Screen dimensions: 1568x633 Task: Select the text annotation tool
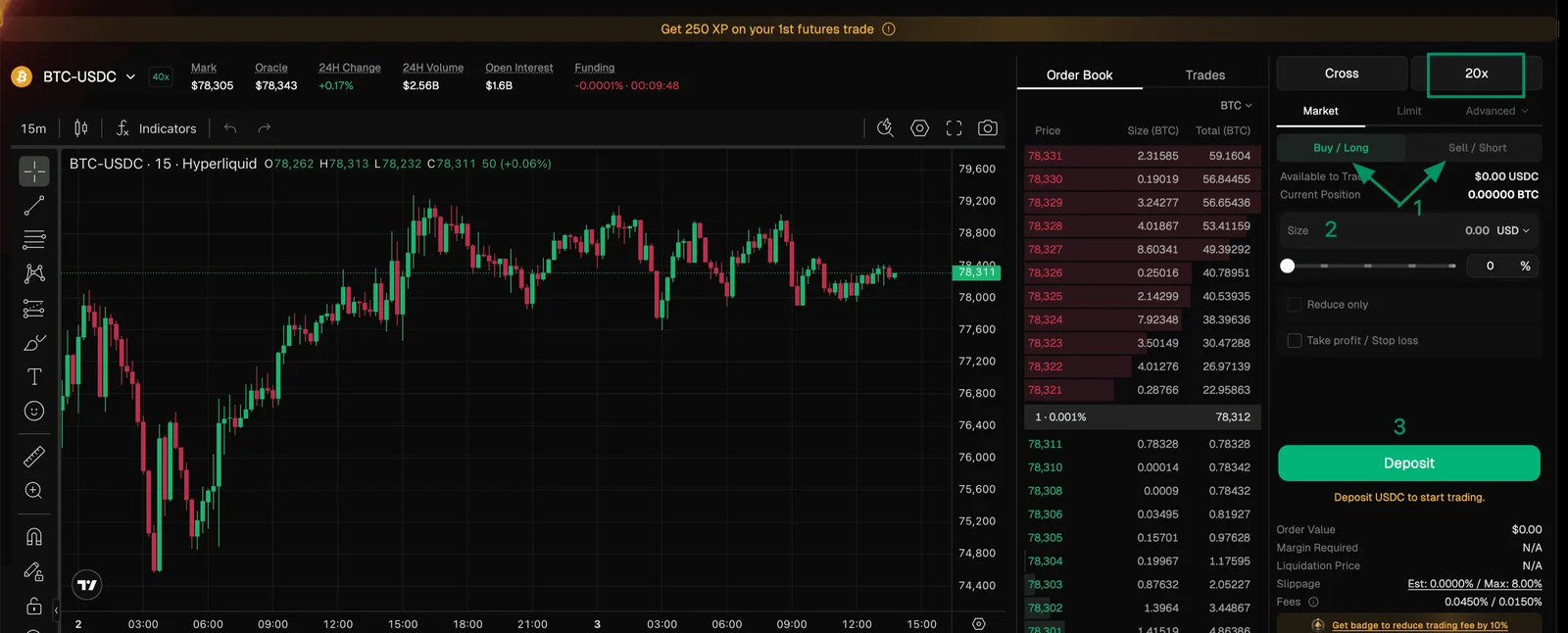34,377
